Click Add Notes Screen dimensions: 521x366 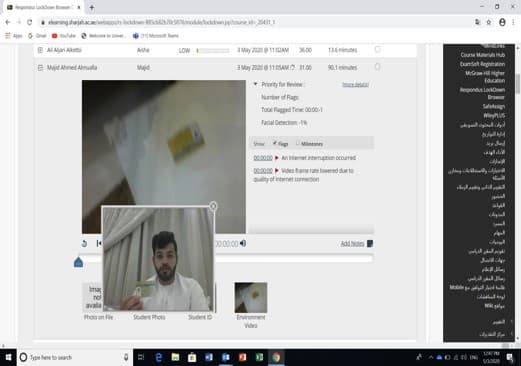click(x=352, y=244)
